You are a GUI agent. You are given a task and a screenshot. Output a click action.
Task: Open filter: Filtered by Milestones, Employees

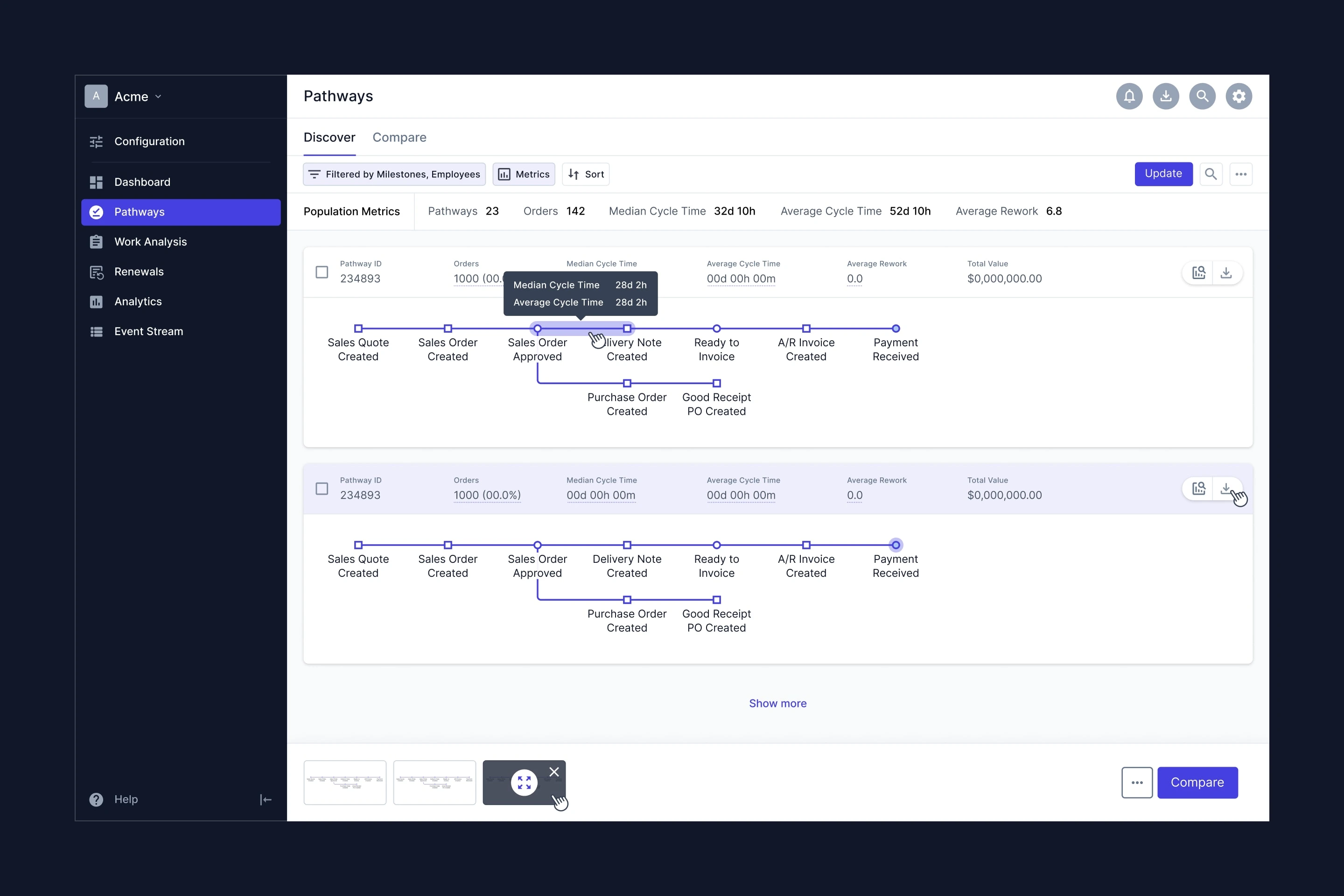(394, 174)
